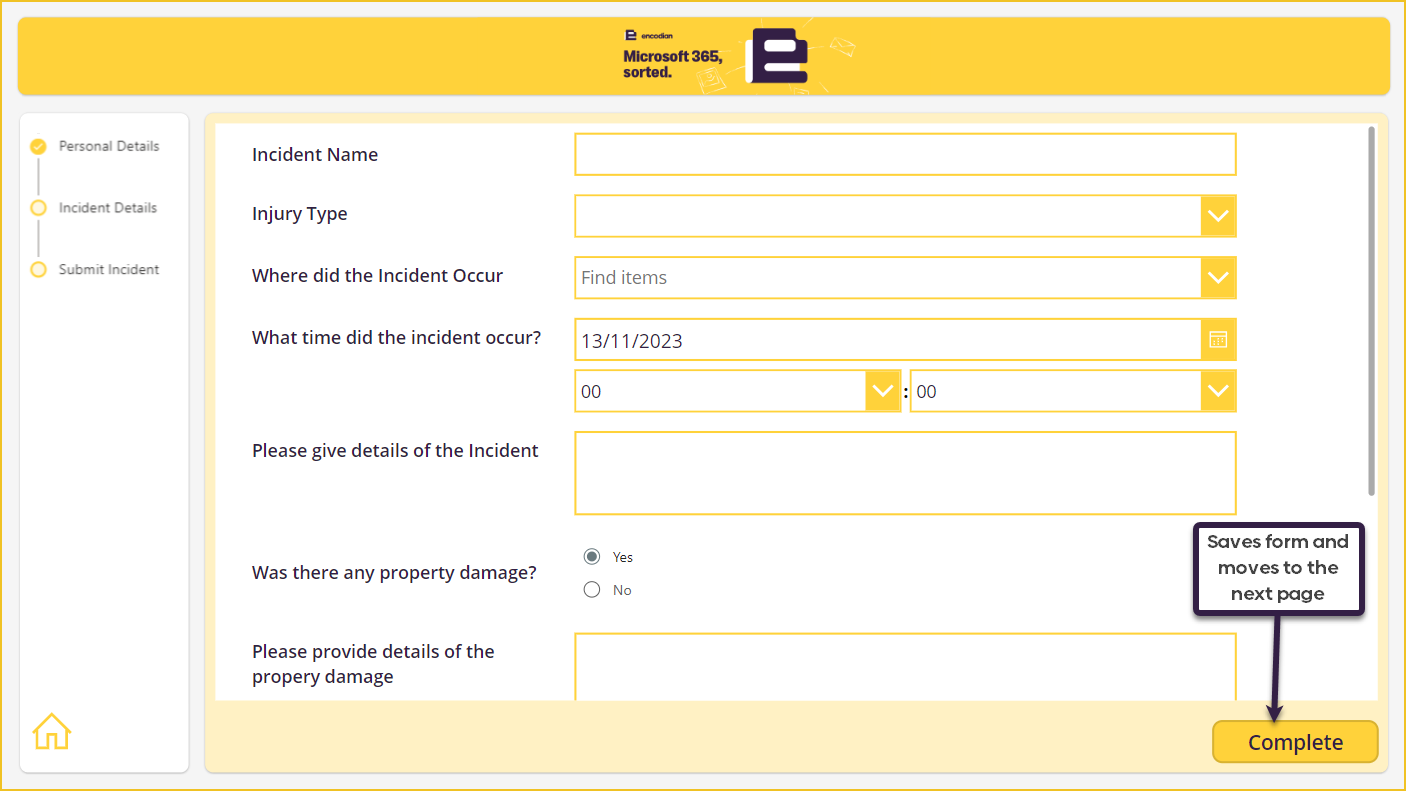Click 'Was there any property damage?' label
Viewport: 1406px width, 791px height.
(x=394, y=573)
